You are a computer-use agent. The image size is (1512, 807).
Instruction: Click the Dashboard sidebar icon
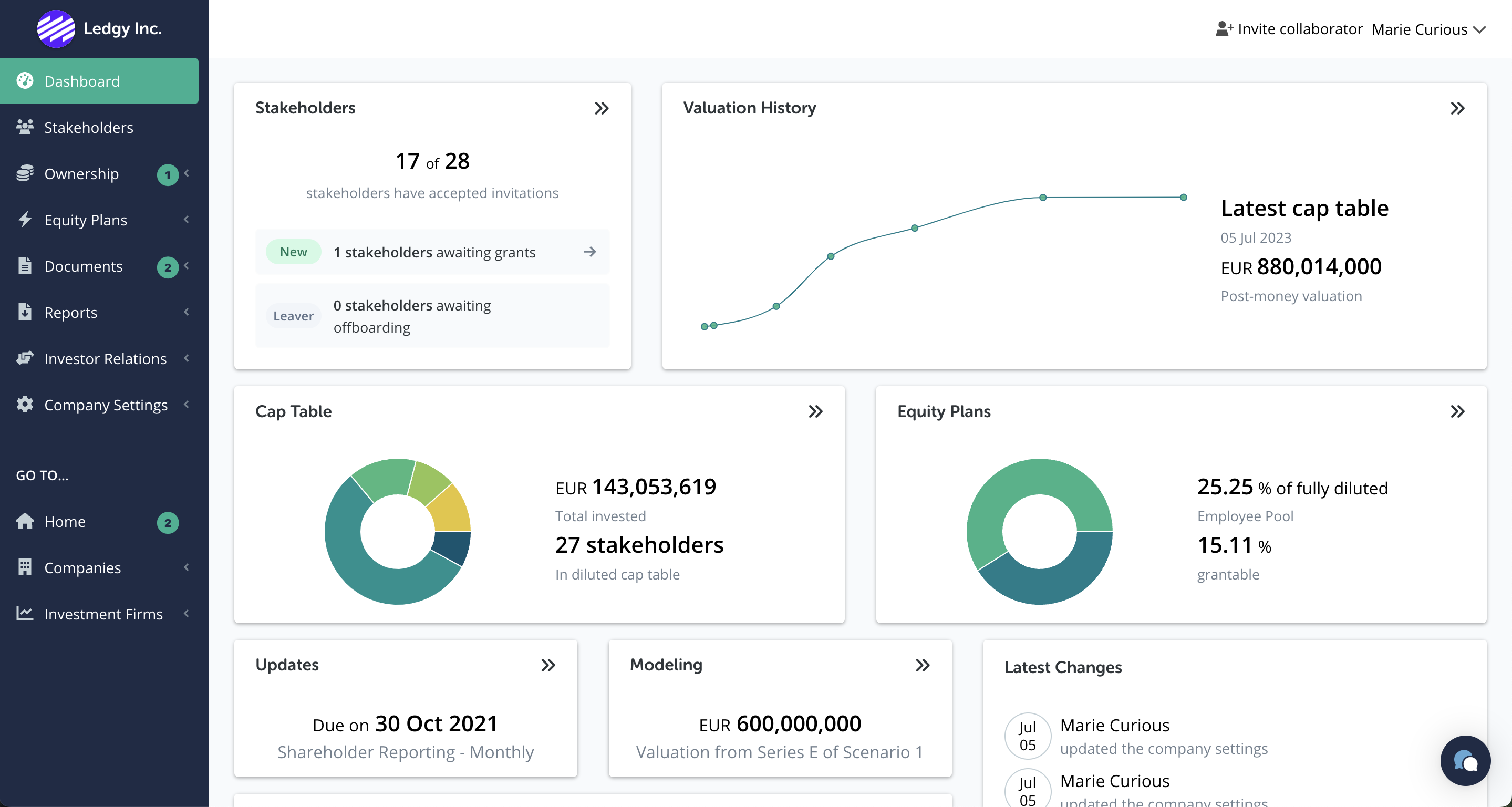[x=26, y=80]
